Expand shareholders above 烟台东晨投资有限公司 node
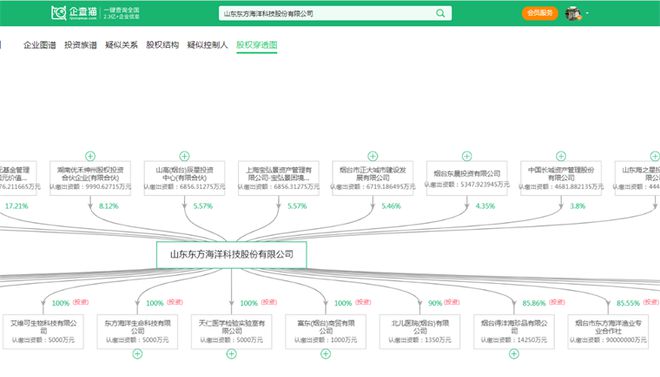This screenshot has height=377, width=660. pos(467,156)
